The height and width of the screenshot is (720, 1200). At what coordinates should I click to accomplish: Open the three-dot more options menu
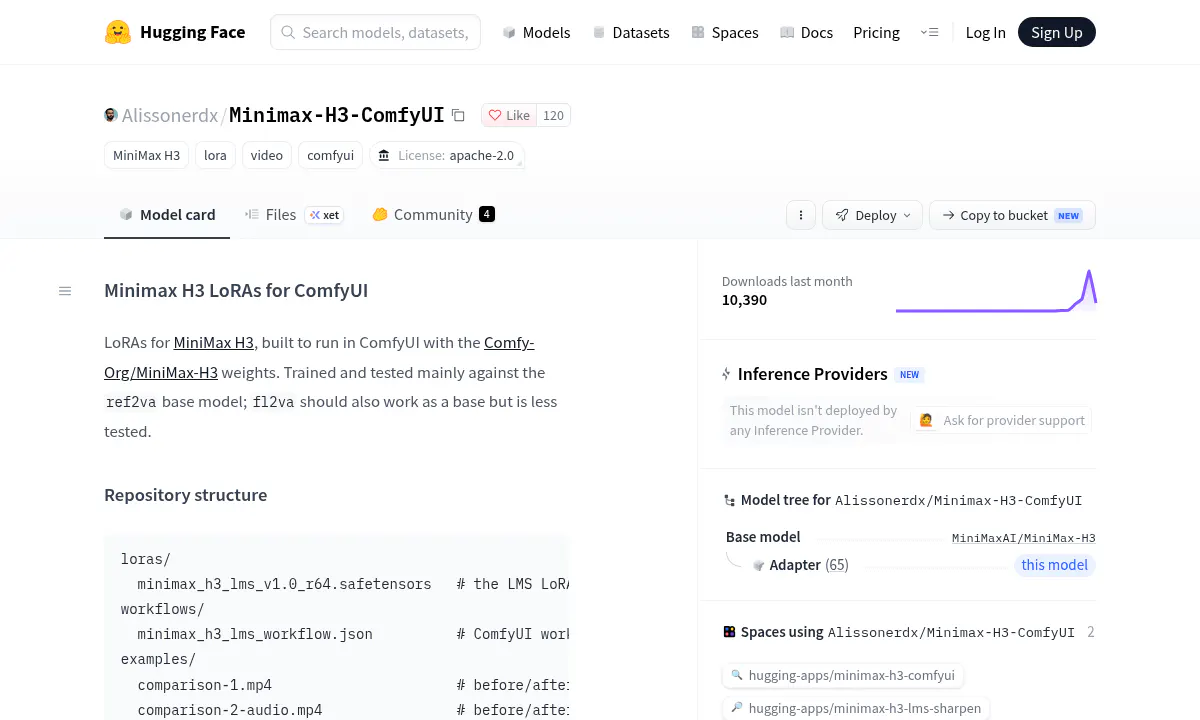[x=800, y=215]
